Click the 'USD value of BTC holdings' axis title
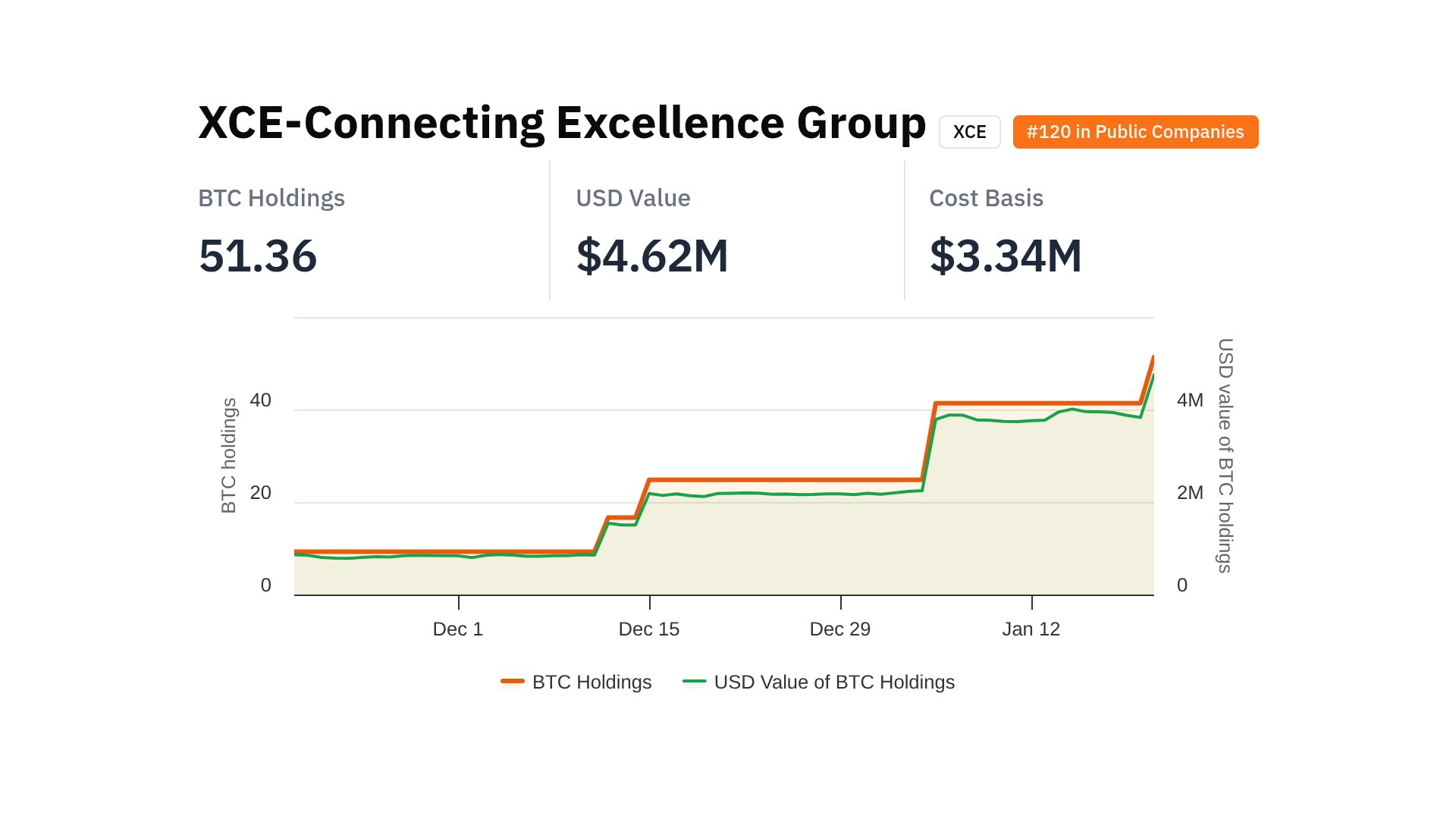 coord(1225,455)
